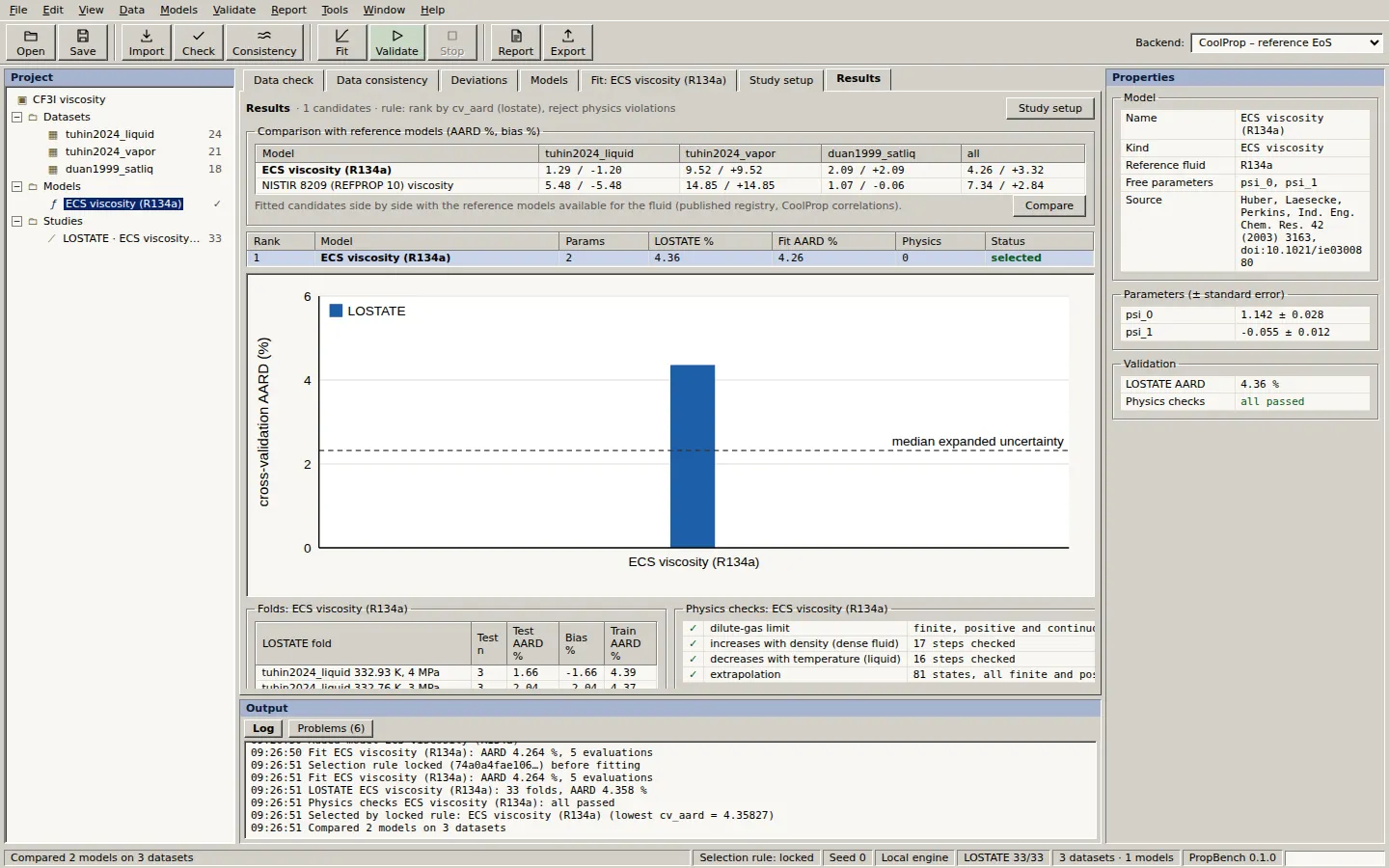Switch to the Deviations tab
The width and height of the screenshot is (1389, 868).
coord(478,80)
